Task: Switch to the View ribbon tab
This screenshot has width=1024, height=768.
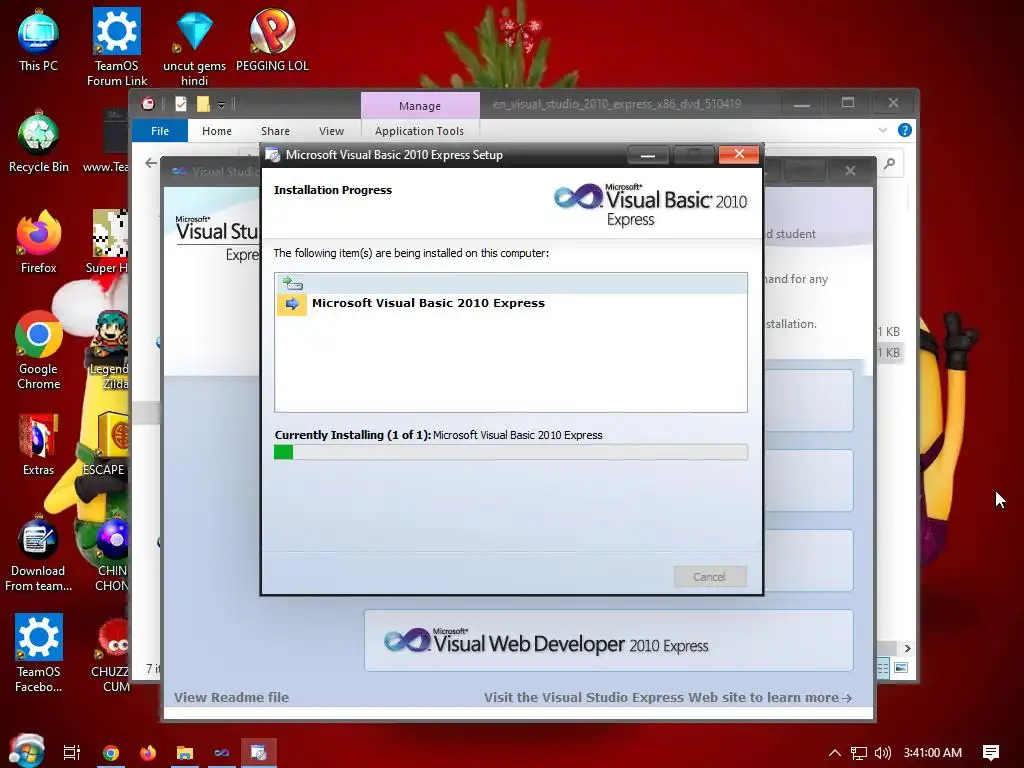Action: tap(331, 131)
